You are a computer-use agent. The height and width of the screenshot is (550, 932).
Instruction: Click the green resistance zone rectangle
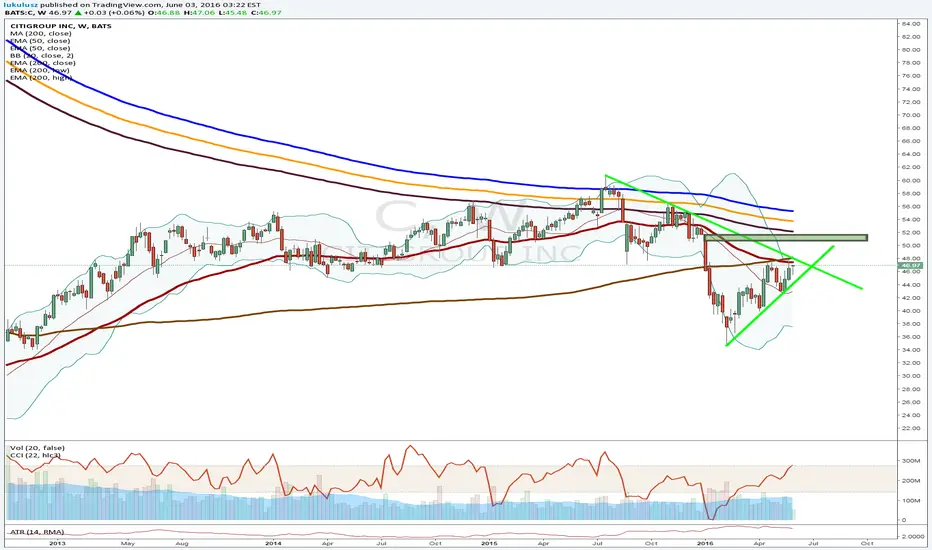pos(786,238)
